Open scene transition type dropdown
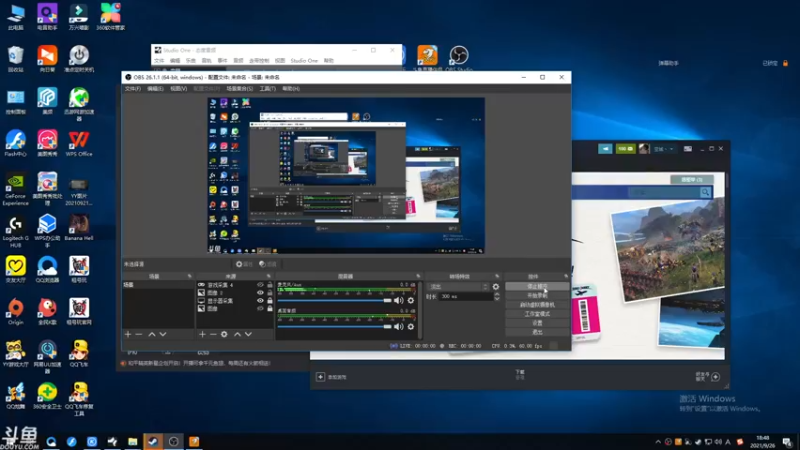 tap(458, 287)
